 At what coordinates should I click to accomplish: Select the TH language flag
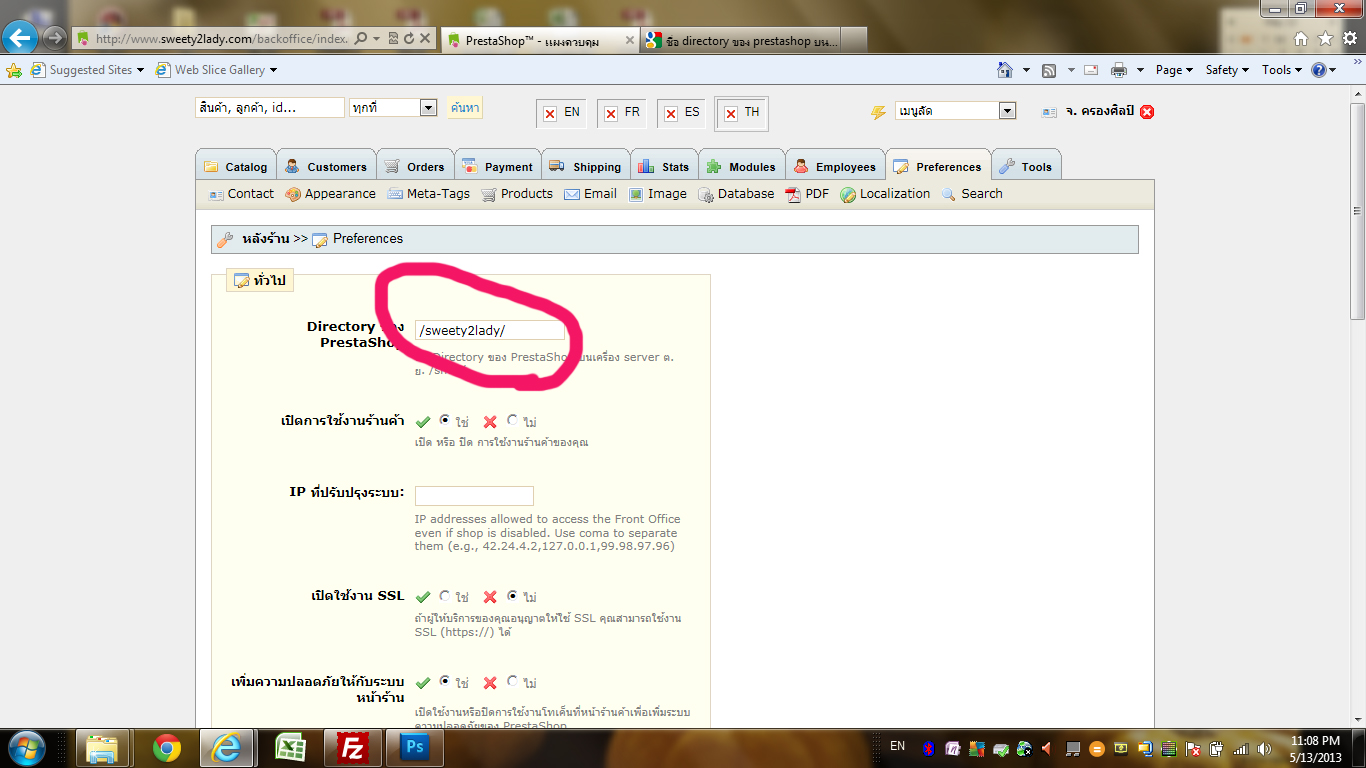741,113
